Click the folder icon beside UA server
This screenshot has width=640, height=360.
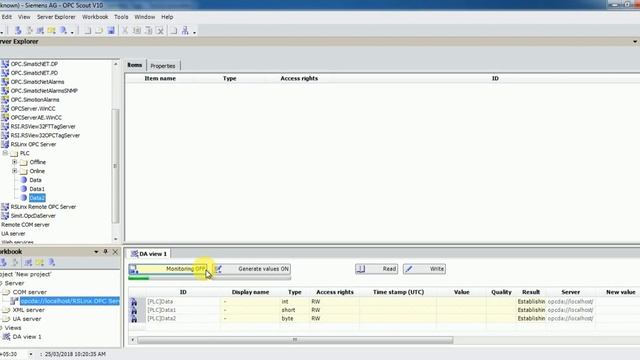pos(6,319)
